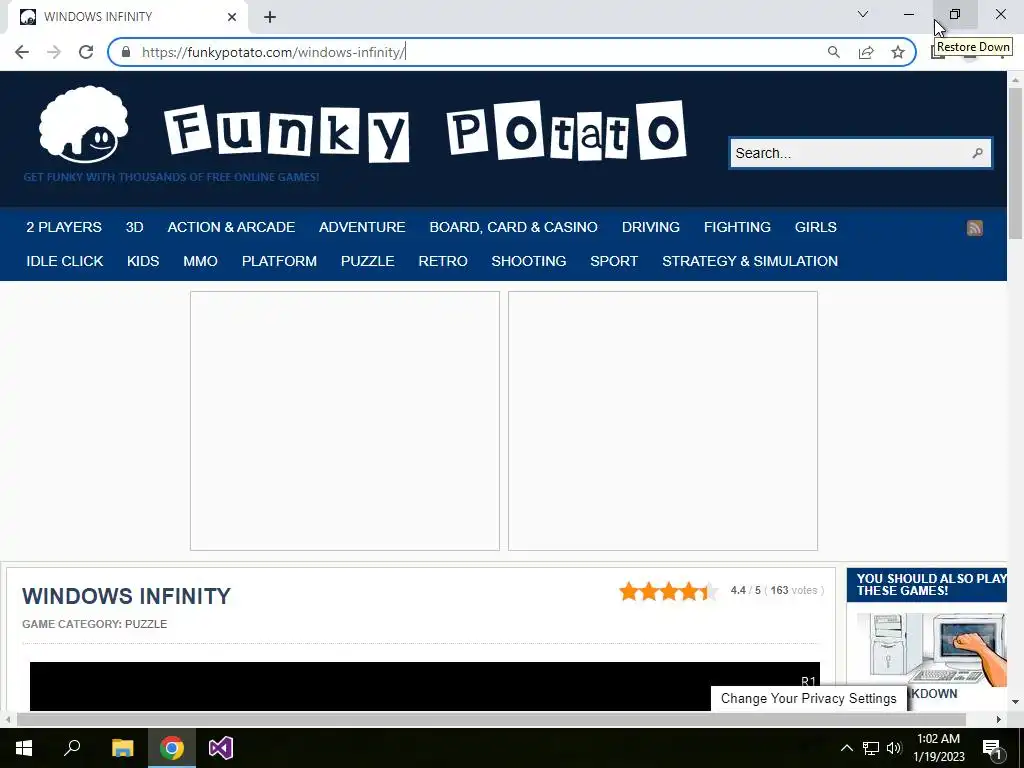Open the SPORT category
Viewport: 1024px width, 768px height.
(614, 261)
